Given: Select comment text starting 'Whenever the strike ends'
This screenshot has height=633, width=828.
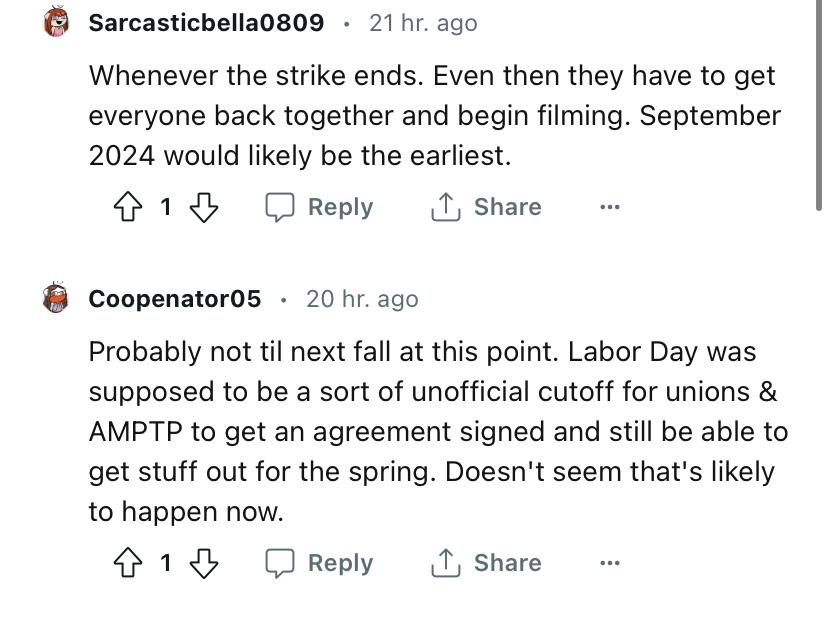Looking at the screenshot, I should (432, 116).
